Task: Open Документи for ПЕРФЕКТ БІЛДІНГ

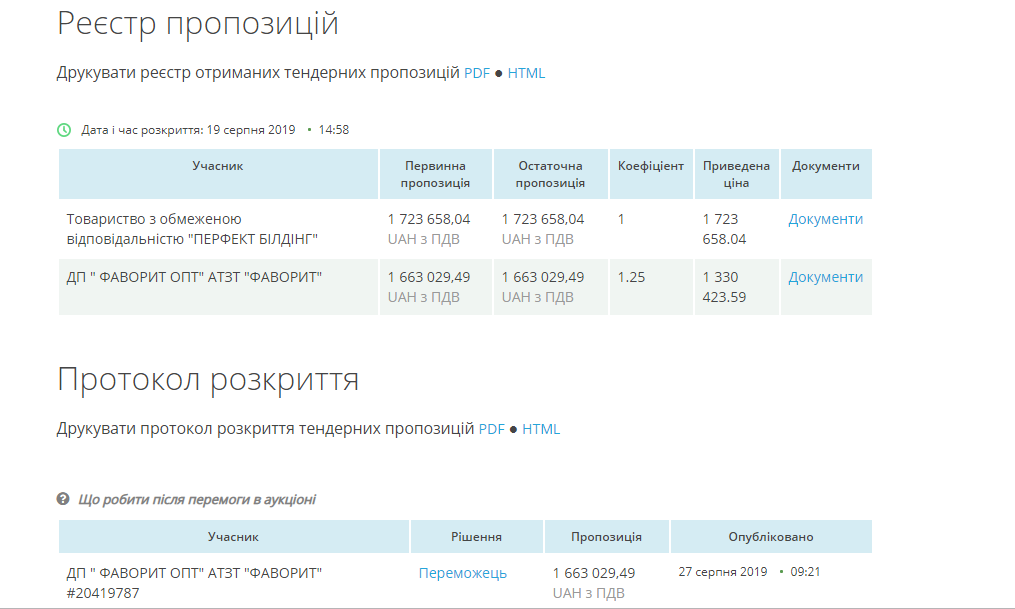Action: [825, 219]
